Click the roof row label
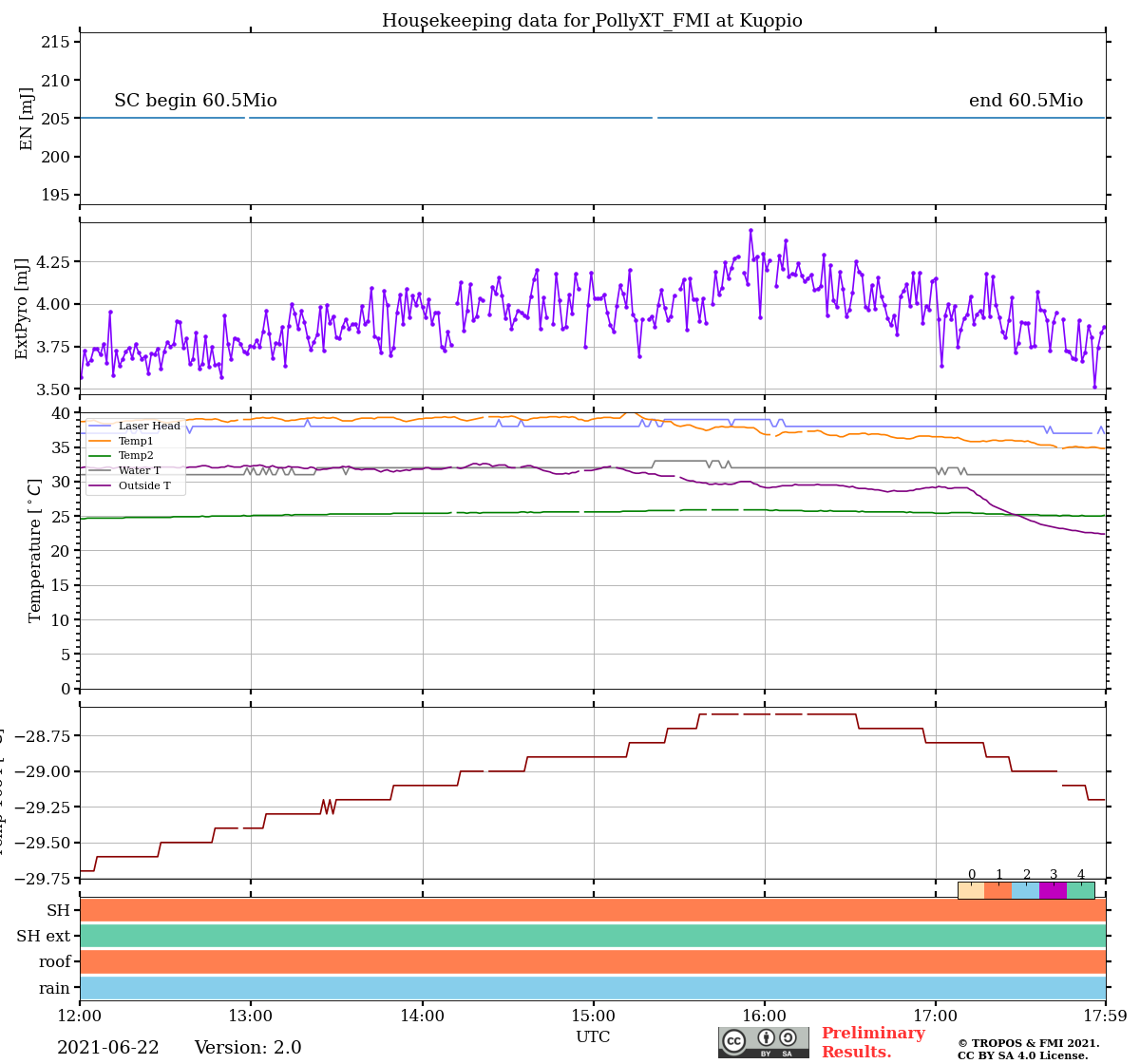1140x1064 pixels. point(55,962)
